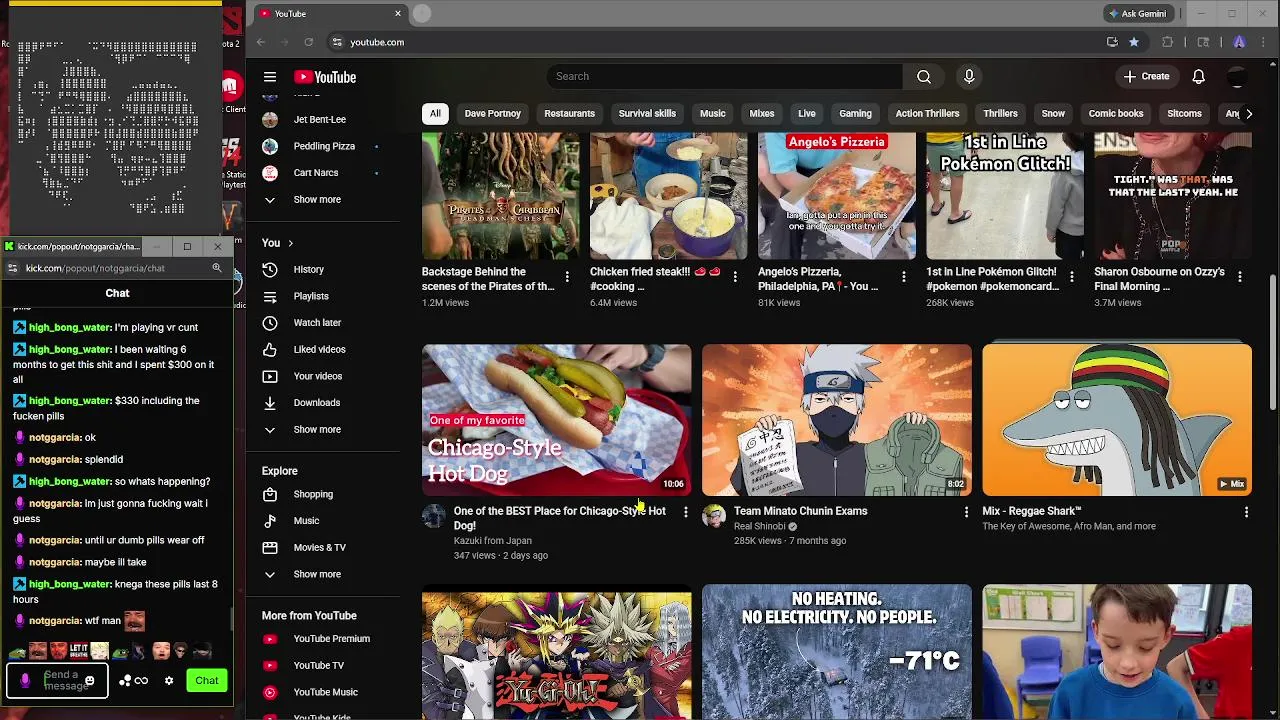Image resolution: width=1280 pixels, height=720 pixels.
Task: Open Peddling Pizza subscription channel
Action: click(324, 146)
